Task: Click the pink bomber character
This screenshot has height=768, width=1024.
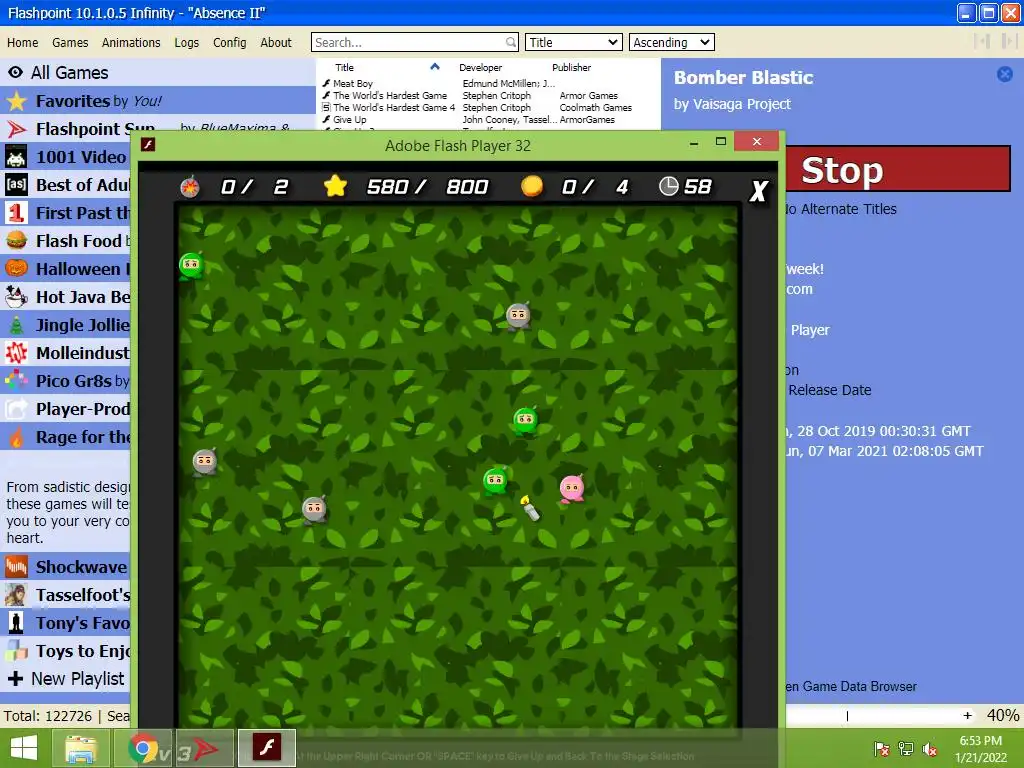Action: [572, 488]
